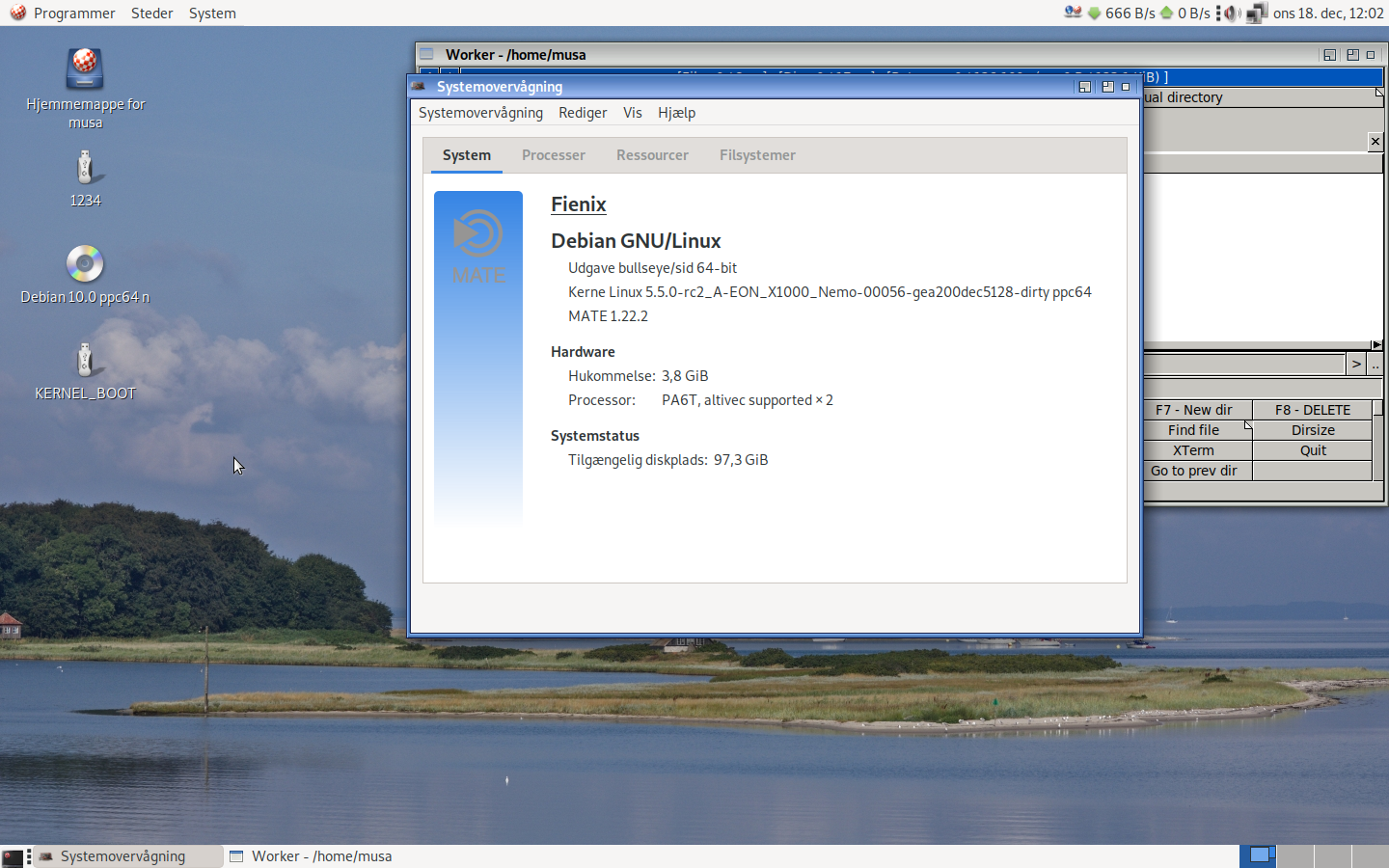
Task: Open the Debian 10.0 ppc64 disc icon
Action: pyautogui.click(x=85, y=264)
